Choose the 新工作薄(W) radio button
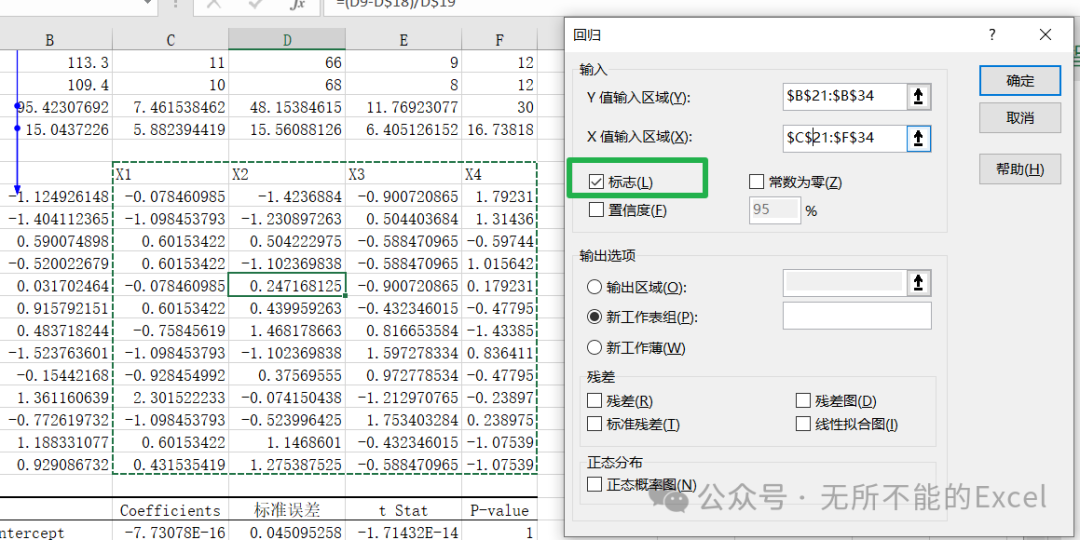The width and height of the screenshot is (1080, 540). click(x=594, y=348)
